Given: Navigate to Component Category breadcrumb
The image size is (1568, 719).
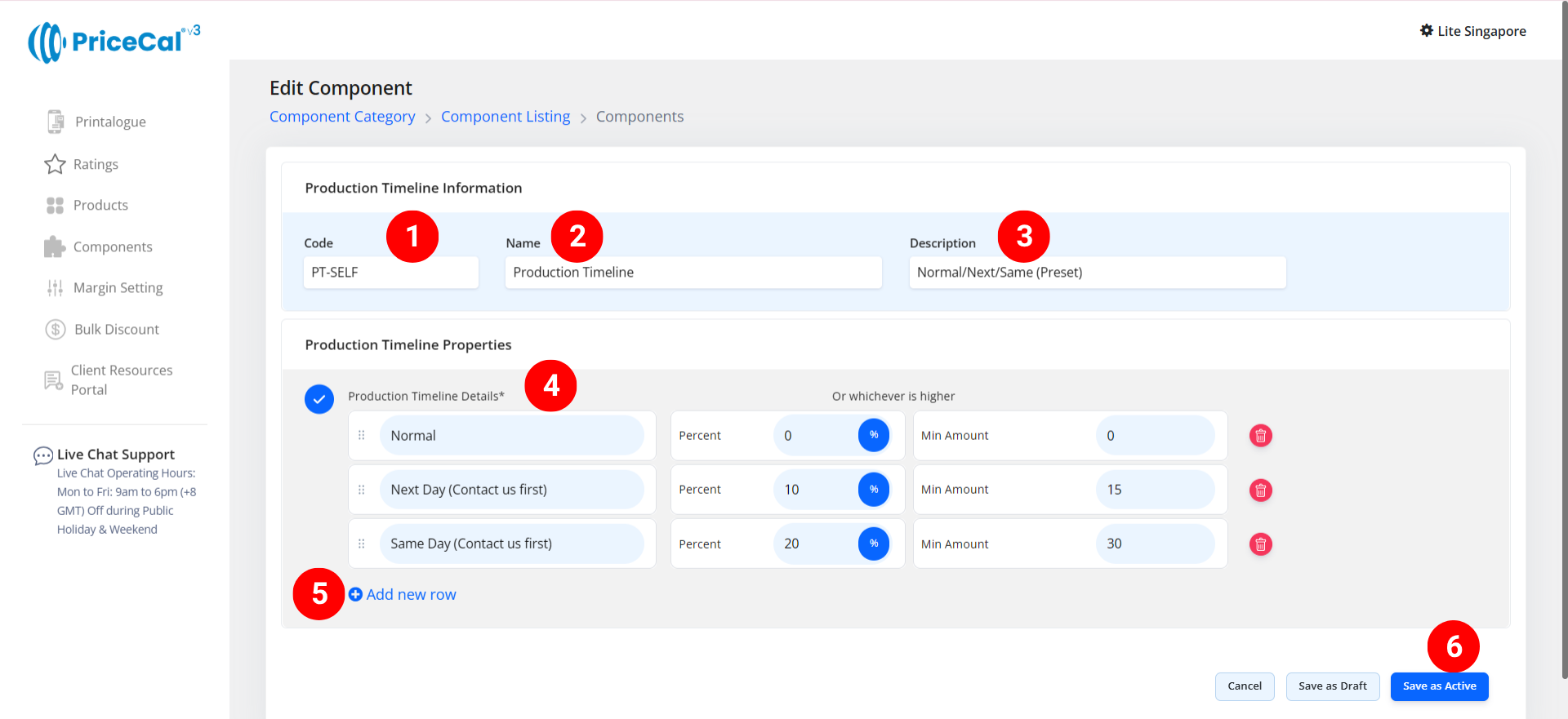Looking at the screenshot, I should (342, 117).
